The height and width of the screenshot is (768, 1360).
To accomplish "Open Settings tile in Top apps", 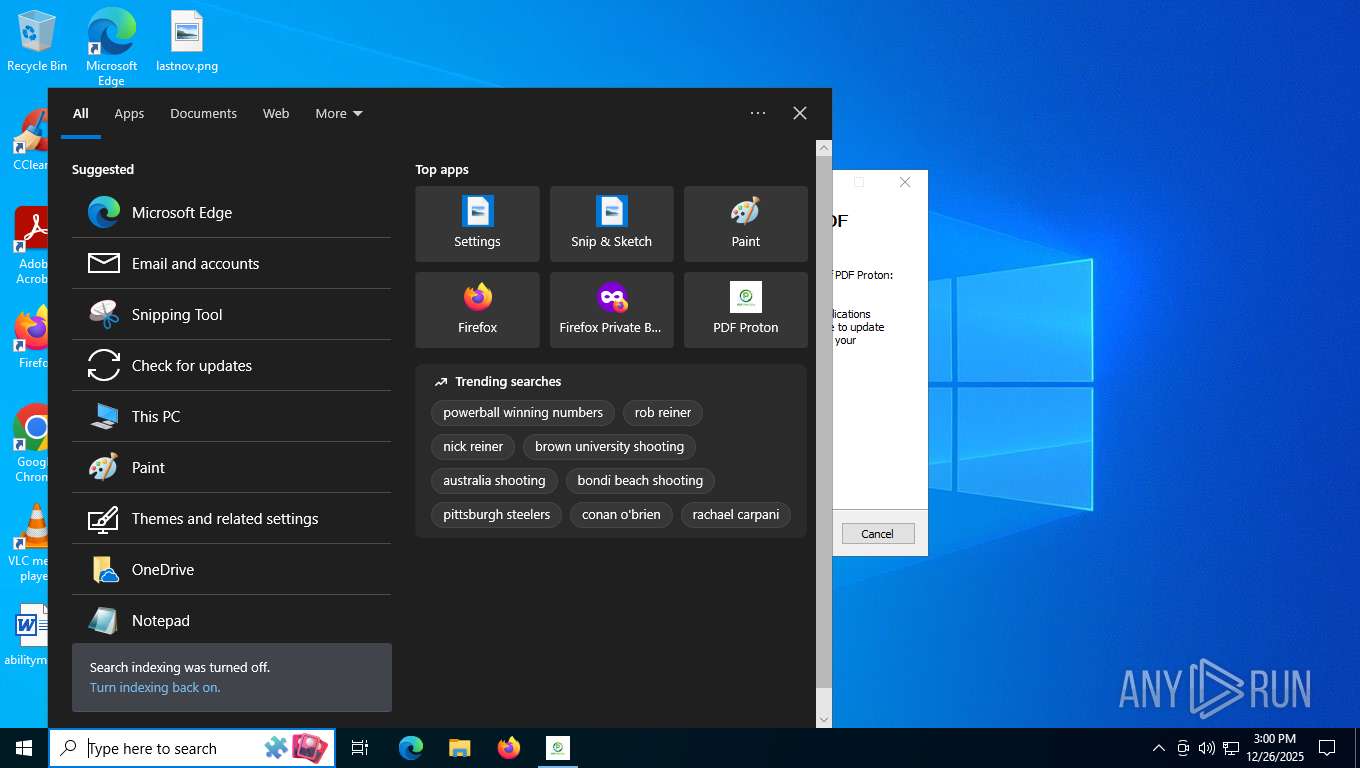I will (x=477, y=224).
